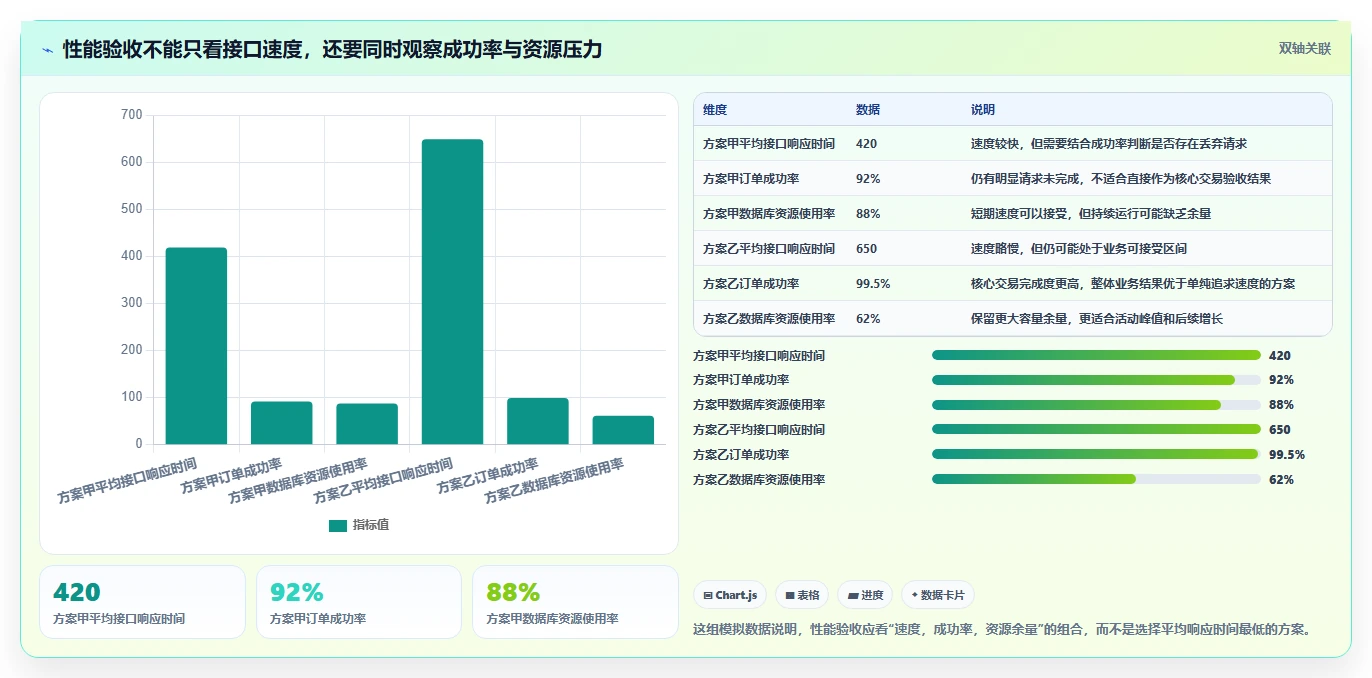Click the 420 value in the table
Viewport: 1372px width, 678px height.
[866, 144]
